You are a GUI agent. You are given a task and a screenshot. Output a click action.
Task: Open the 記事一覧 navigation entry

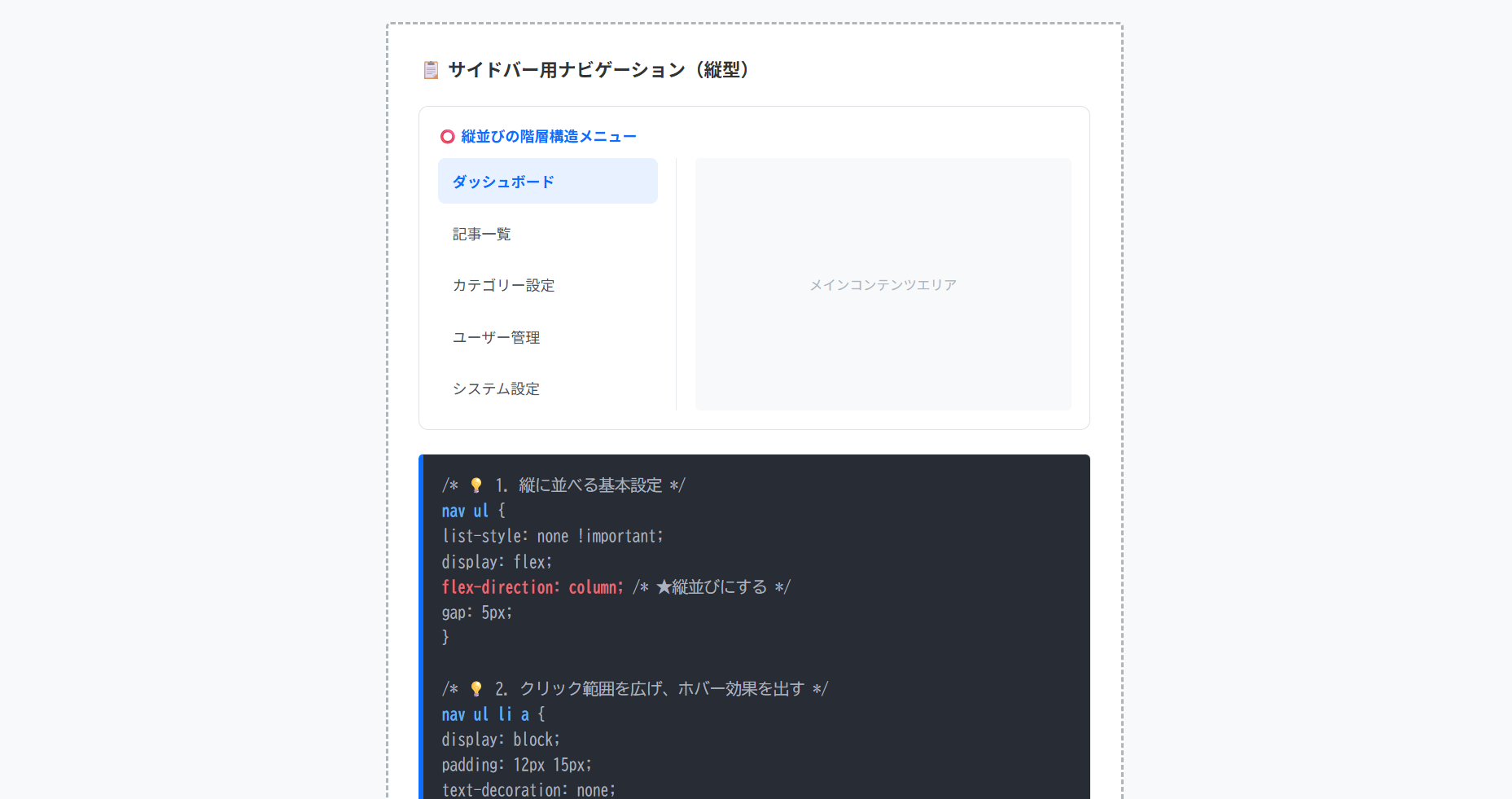(x=481, y=234)
